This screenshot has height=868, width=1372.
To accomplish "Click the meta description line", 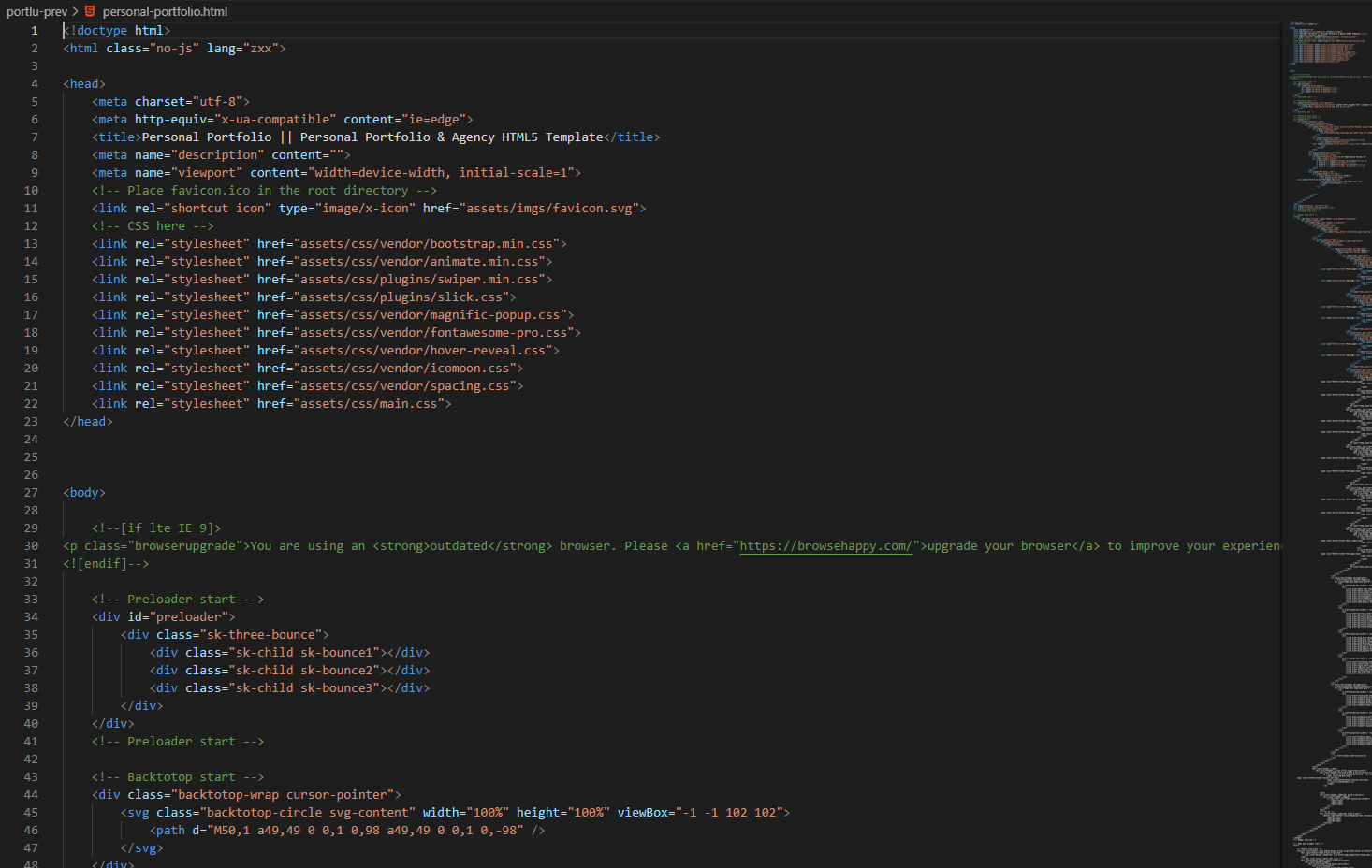I will click(221, 155).
